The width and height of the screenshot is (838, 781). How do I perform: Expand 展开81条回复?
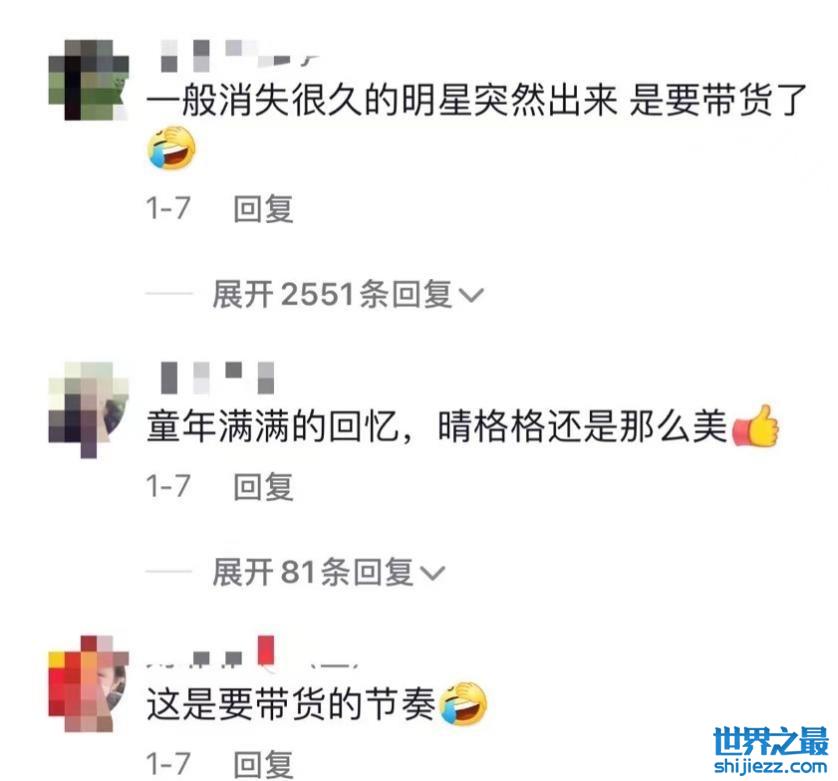[x=329, y=573]
